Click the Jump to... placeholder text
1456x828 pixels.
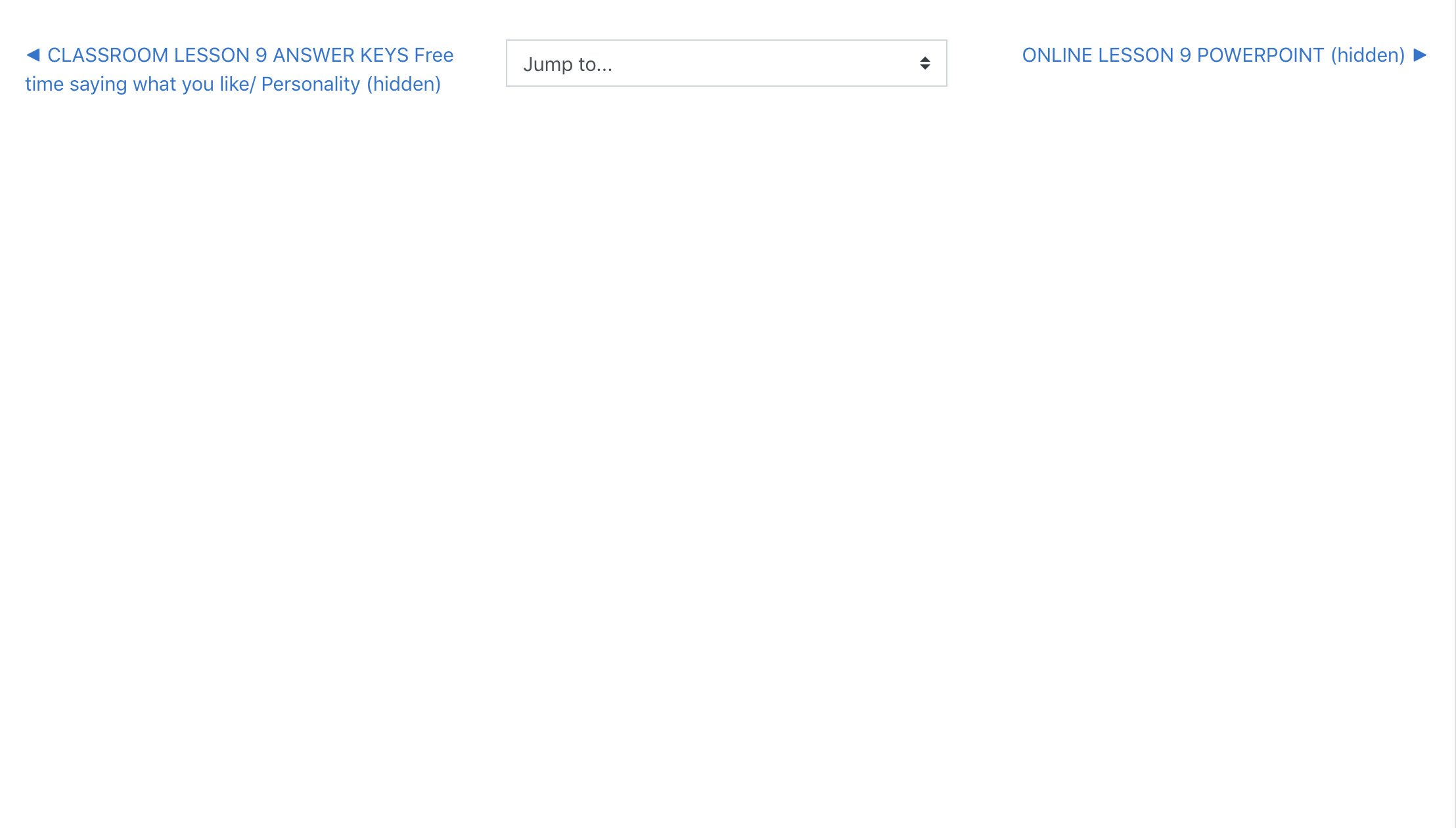pyautogui.click(x=567, y=63)
